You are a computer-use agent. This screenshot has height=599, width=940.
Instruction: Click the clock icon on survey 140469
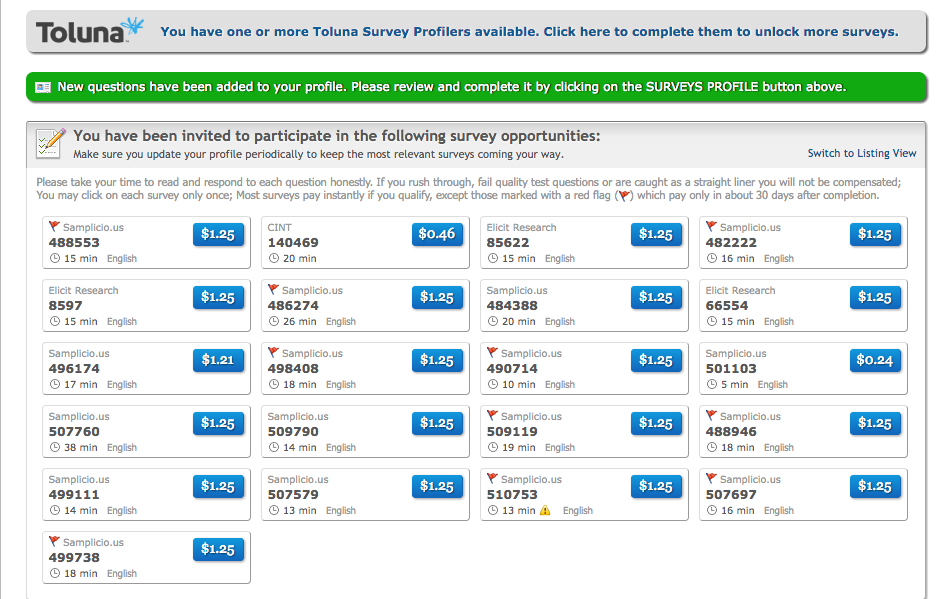[274, 258]
